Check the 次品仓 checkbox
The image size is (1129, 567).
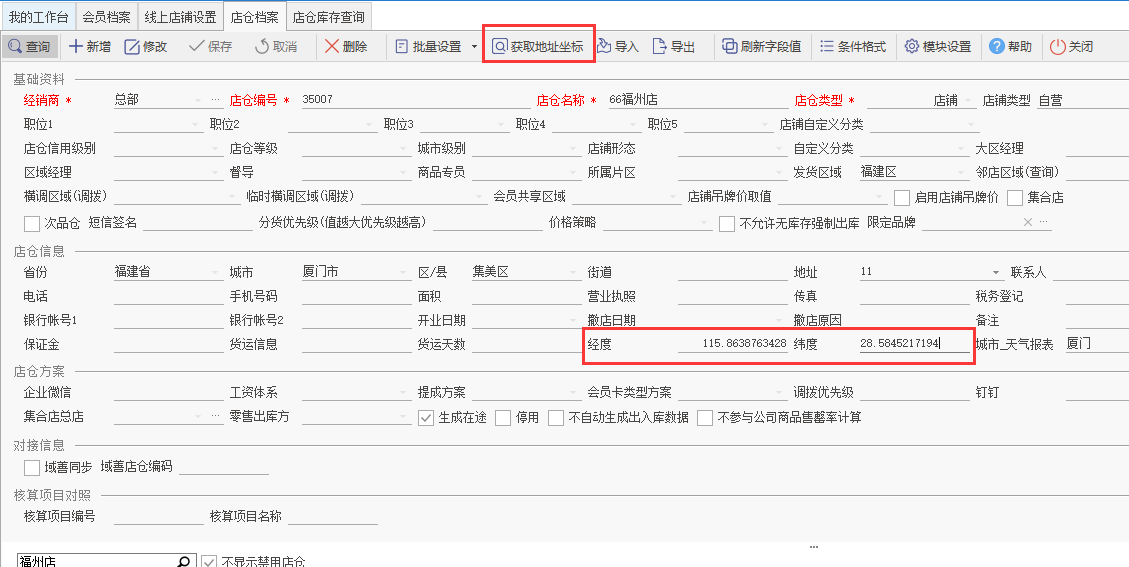coord(32,223)
